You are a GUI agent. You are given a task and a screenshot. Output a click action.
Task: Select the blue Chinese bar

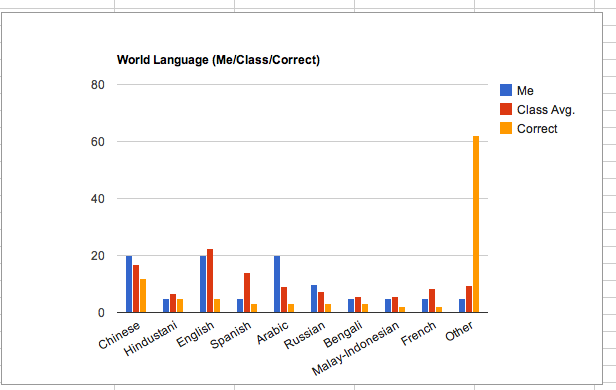coord(129,284)
